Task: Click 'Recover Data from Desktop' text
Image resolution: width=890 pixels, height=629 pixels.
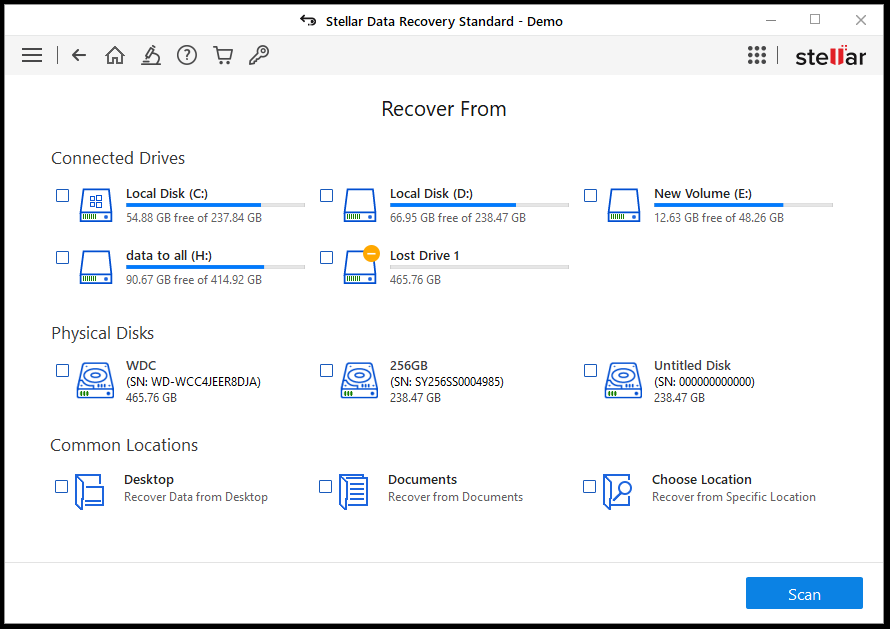Action: coord(196,497)
